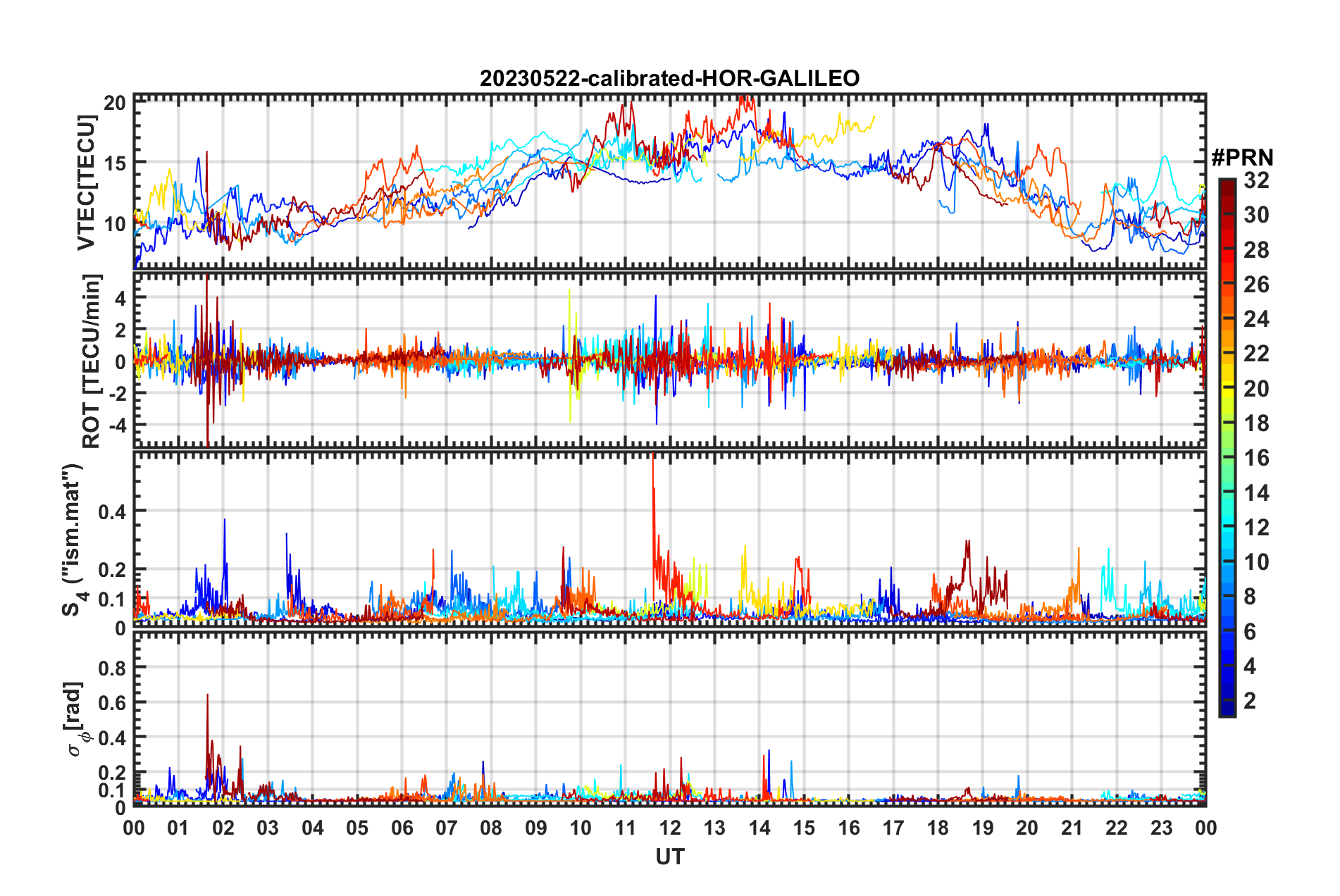1340x896 pixels.
Task: Select the "11" hour label on the UT axis
Action: (x=626, y=828)
